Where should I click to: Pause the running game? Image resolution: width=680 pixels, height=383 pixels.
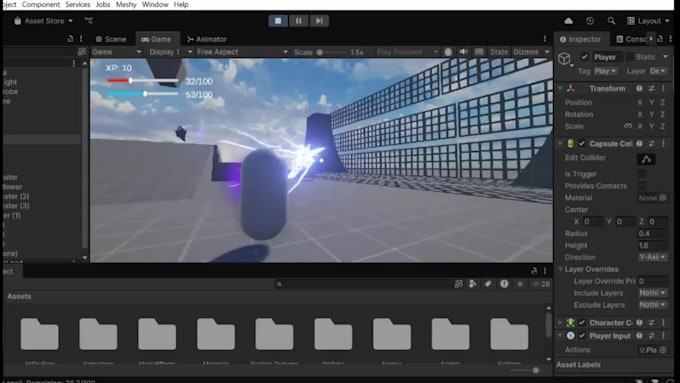pos(298,21)
